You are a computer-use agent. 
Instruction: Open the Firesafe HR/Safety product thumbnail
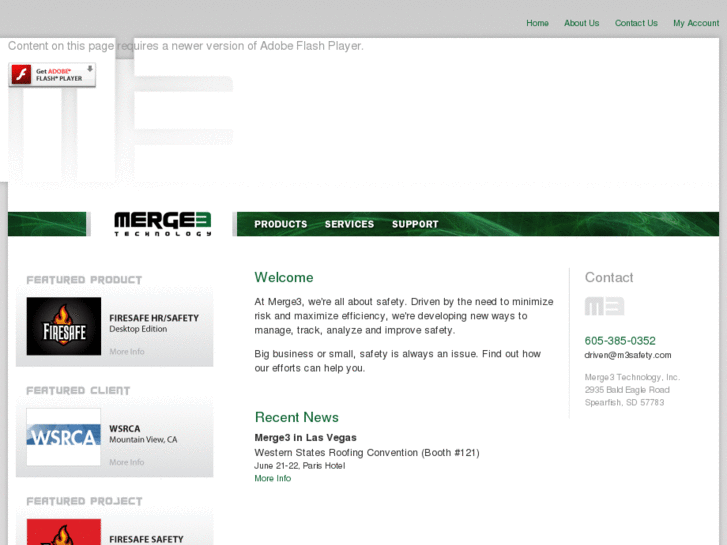coord(64,327)
